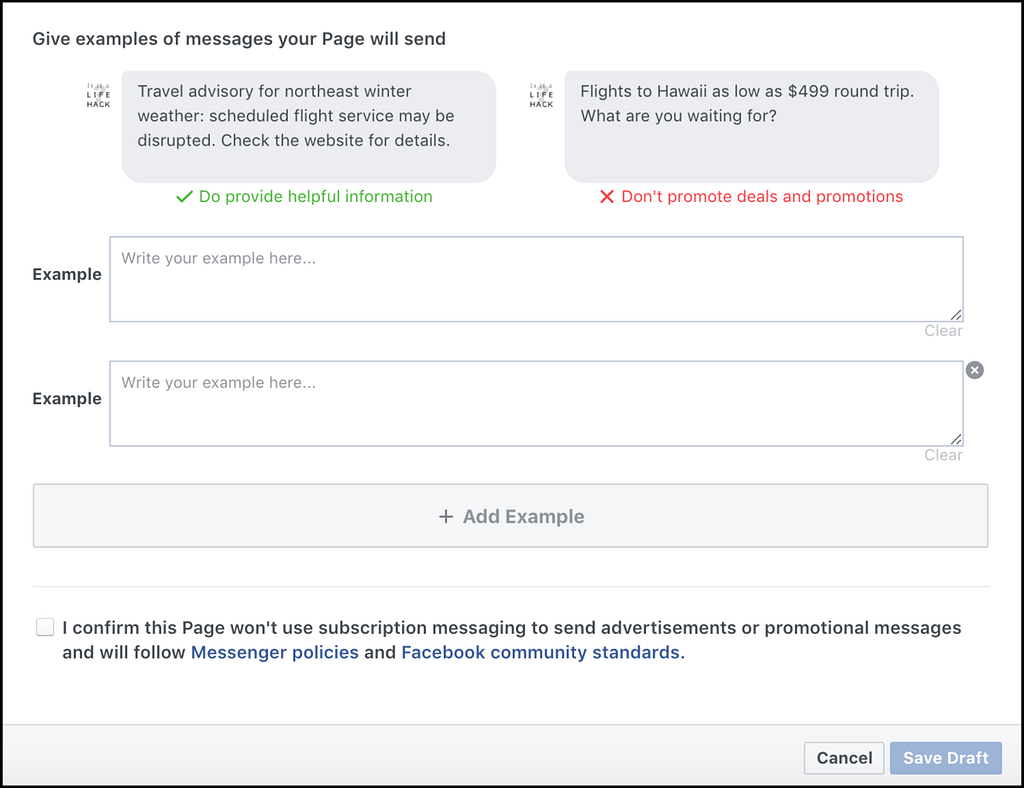Open the Messenger policies link

tap(274, 653)
